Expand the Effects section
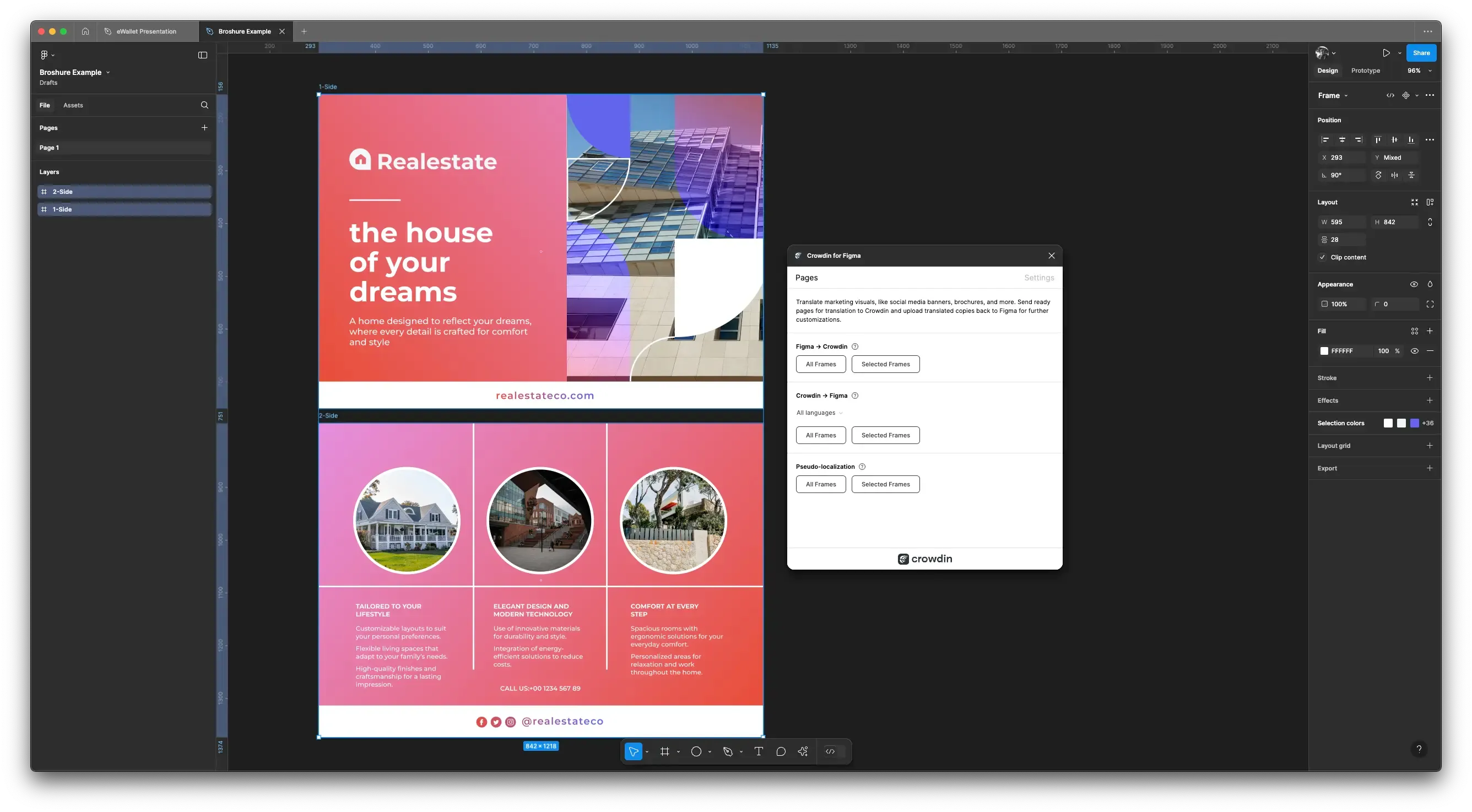Viewport: 1472px width, 812px height. click(1430, 400)
